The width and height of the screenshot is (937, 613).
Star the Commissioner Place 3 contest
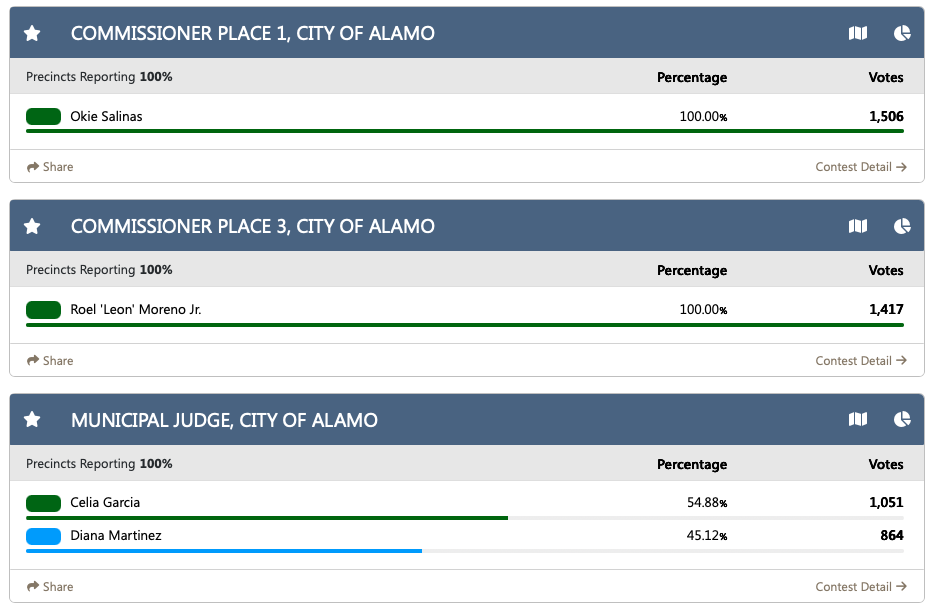32,226
